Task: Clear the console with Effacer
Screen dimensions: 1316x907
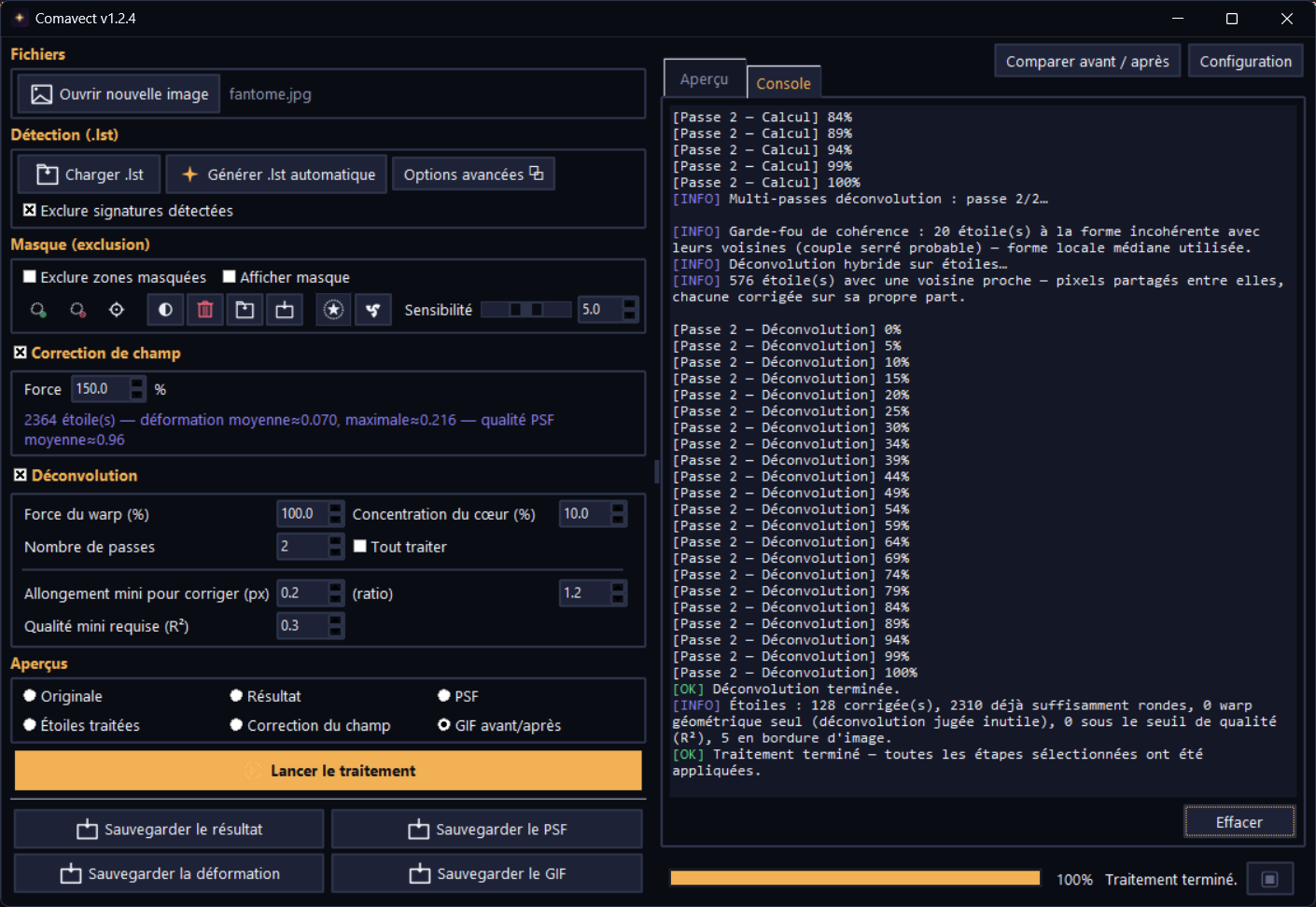Action: pos(1239,822)
